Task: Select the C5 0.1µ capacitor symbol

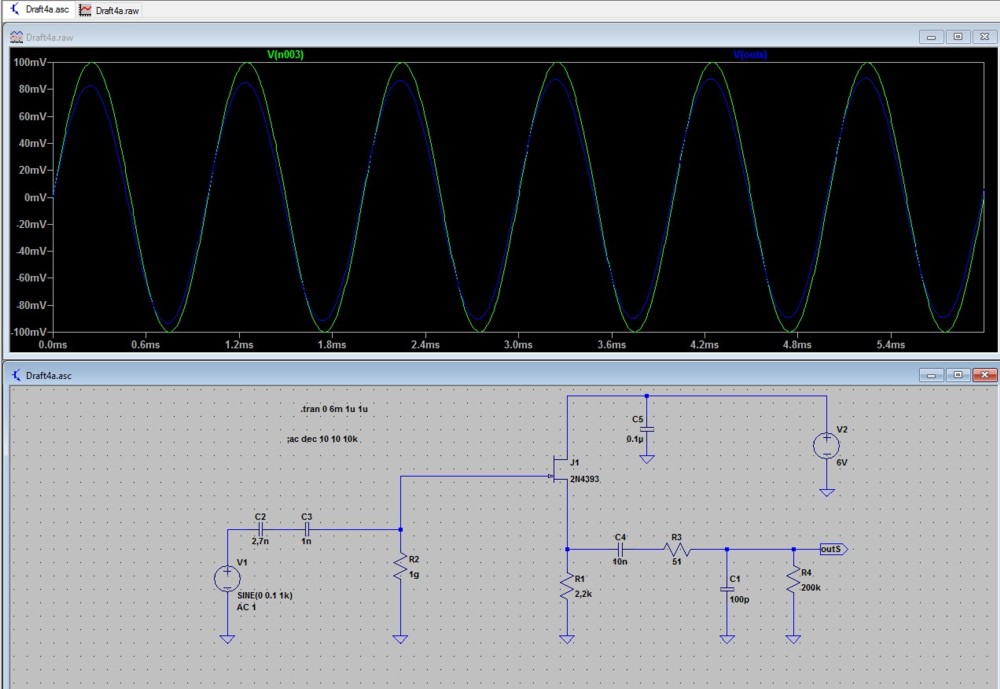Action: [647, 429]
